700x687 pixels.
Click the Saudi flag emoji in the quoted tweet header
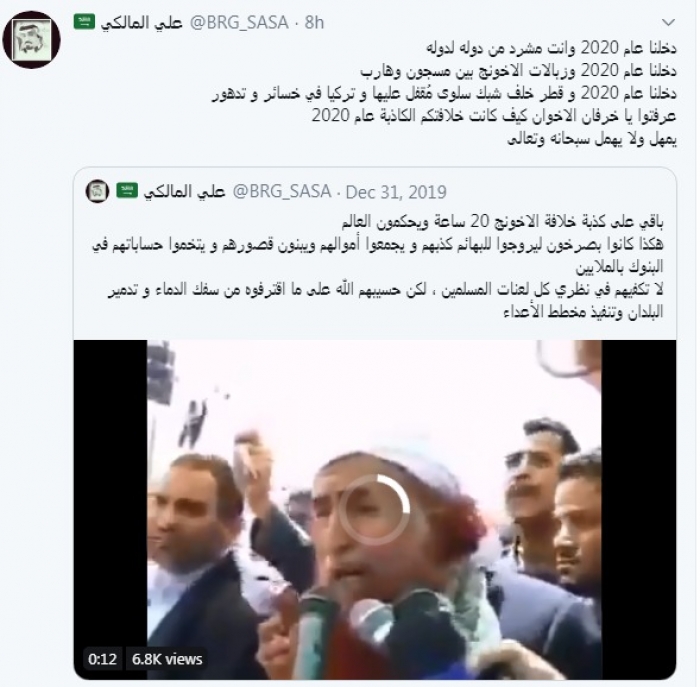tap(127, 191)
